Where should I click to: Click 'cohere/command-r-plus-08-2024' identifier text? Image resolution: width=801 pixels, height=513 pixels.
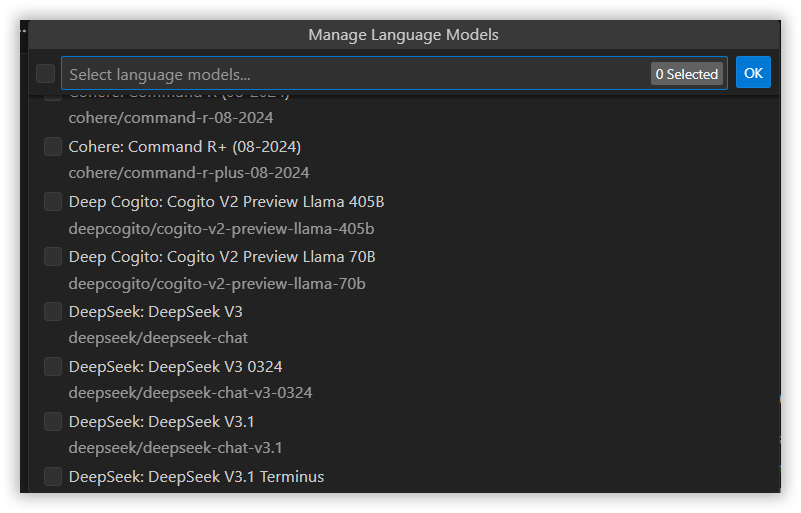click(x=189, y=173)
